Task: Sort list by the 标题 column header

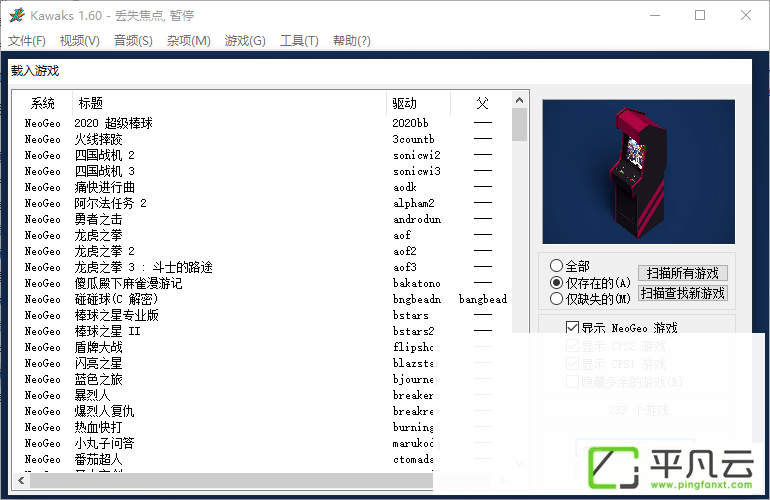Action: tap(229, 103)
